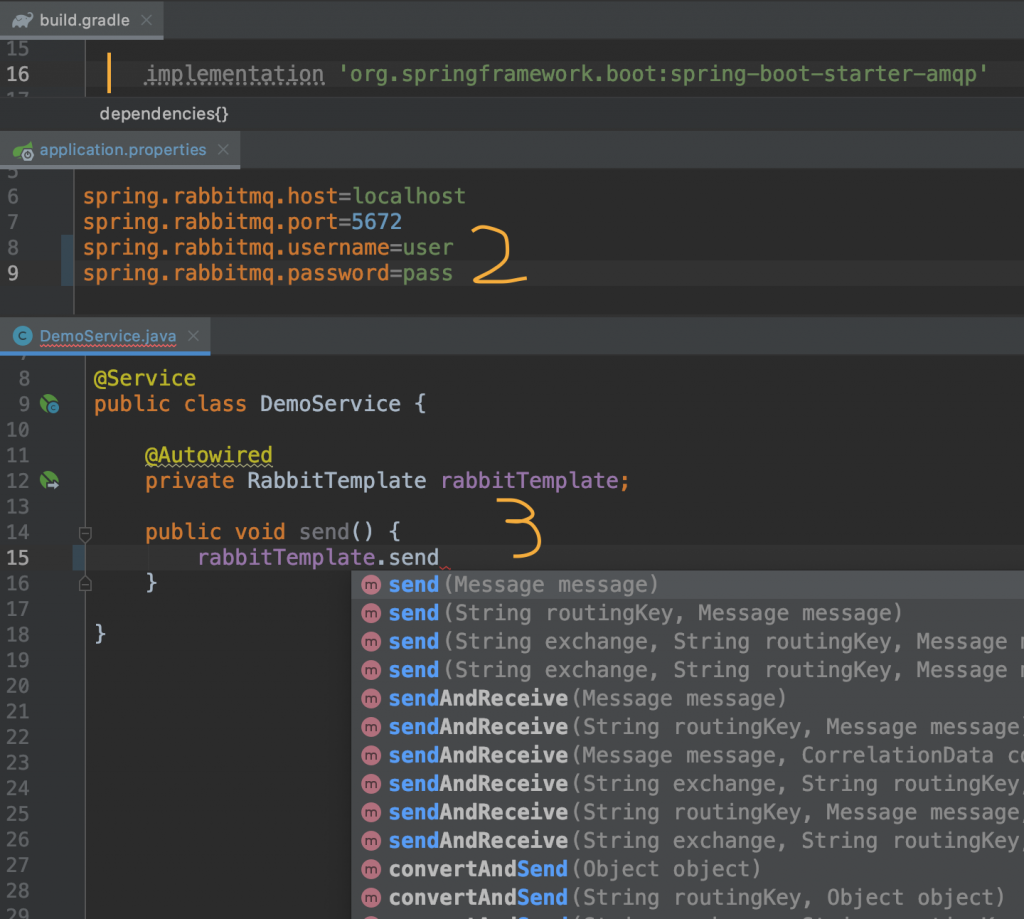
Task: Click method icon beside send(Message message)
Action: (x=371, y=585)
